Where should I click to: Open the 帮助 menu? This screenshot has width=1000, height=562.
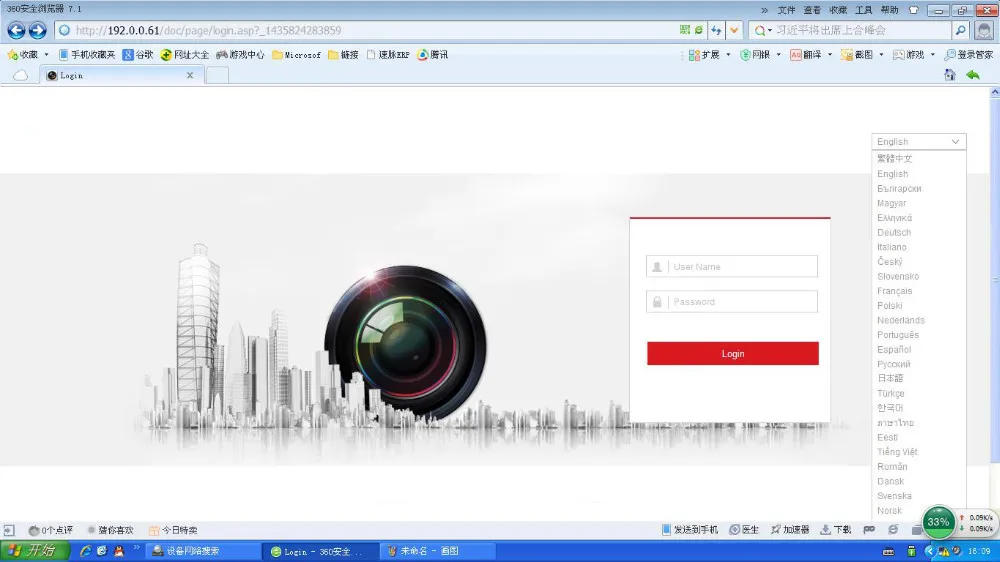coord(890,10)
